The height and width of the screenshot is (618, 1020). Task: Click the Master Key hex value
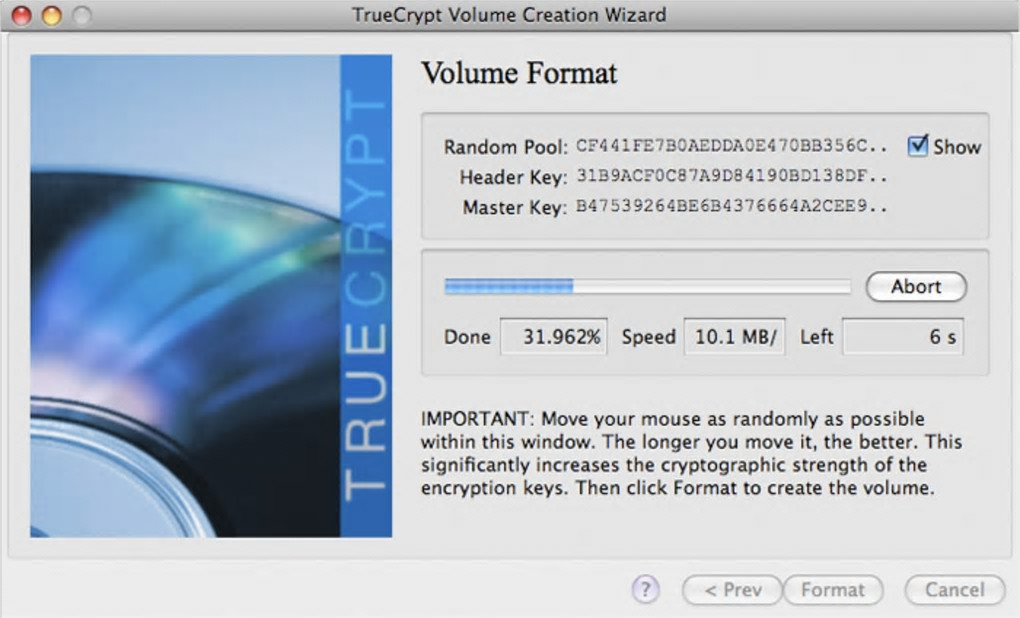click(x=731, y=206)
